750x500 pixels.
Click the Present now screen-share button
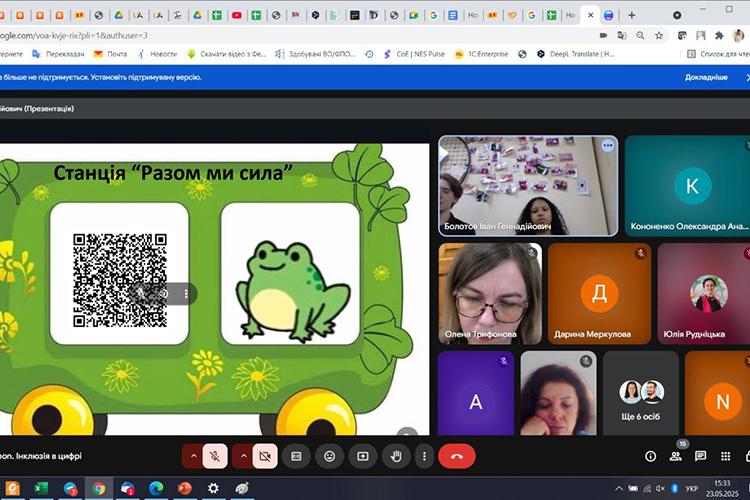[363, 456]
